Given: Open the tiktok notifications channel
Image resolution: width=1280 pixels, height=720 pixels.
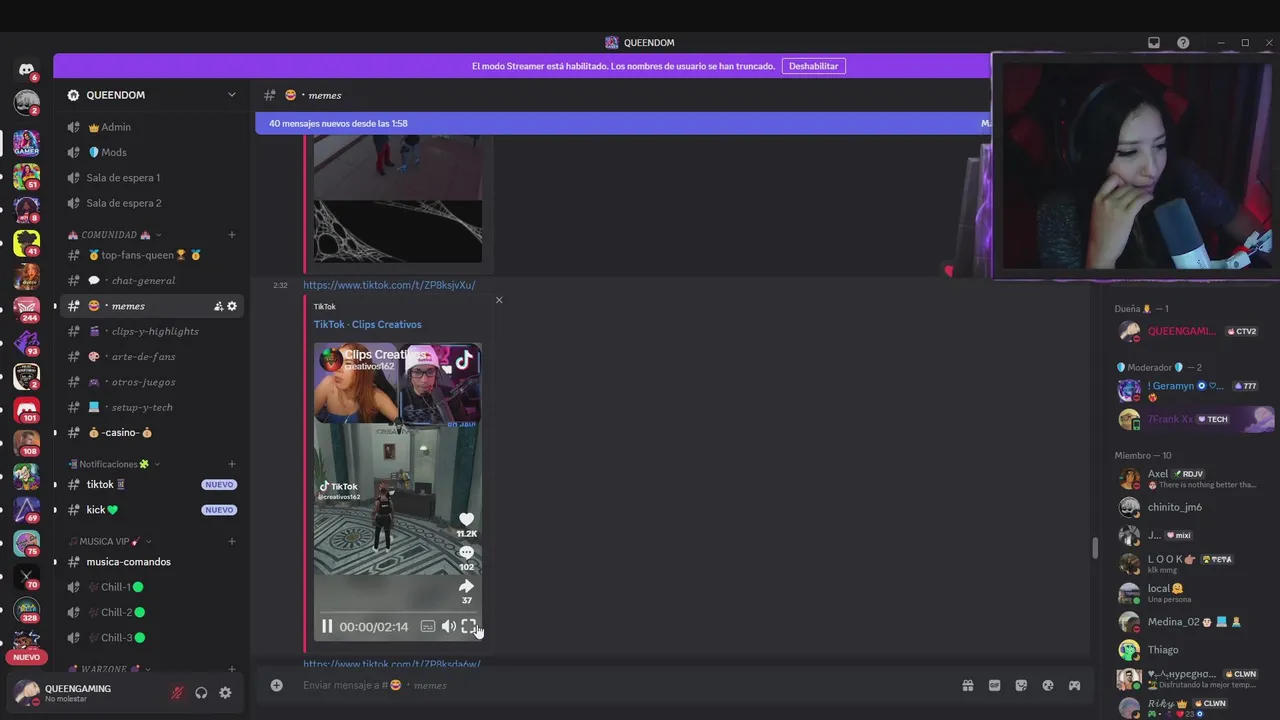Looking at the screenshot, I should coord(152,484).
